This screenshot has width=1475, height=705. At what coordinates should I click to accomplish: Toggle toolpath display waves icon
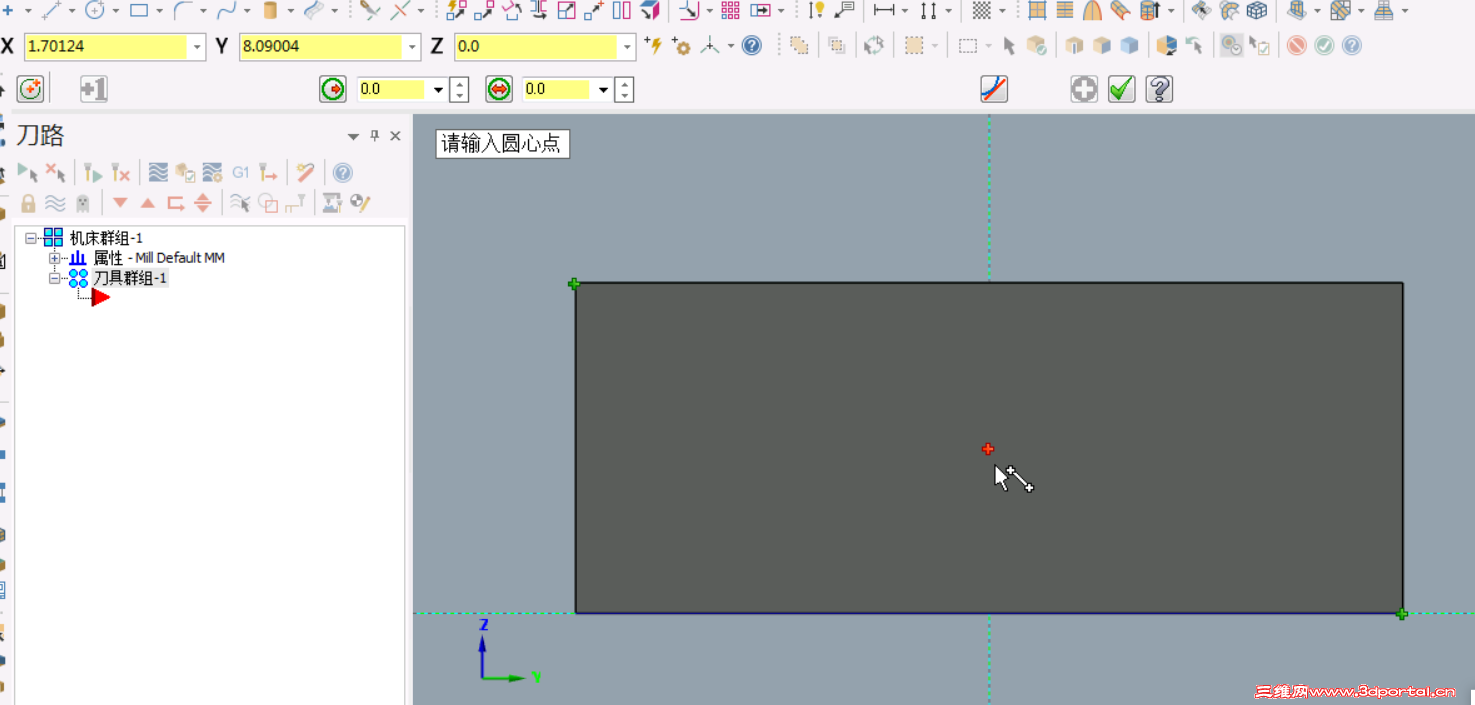coord(55,203)
